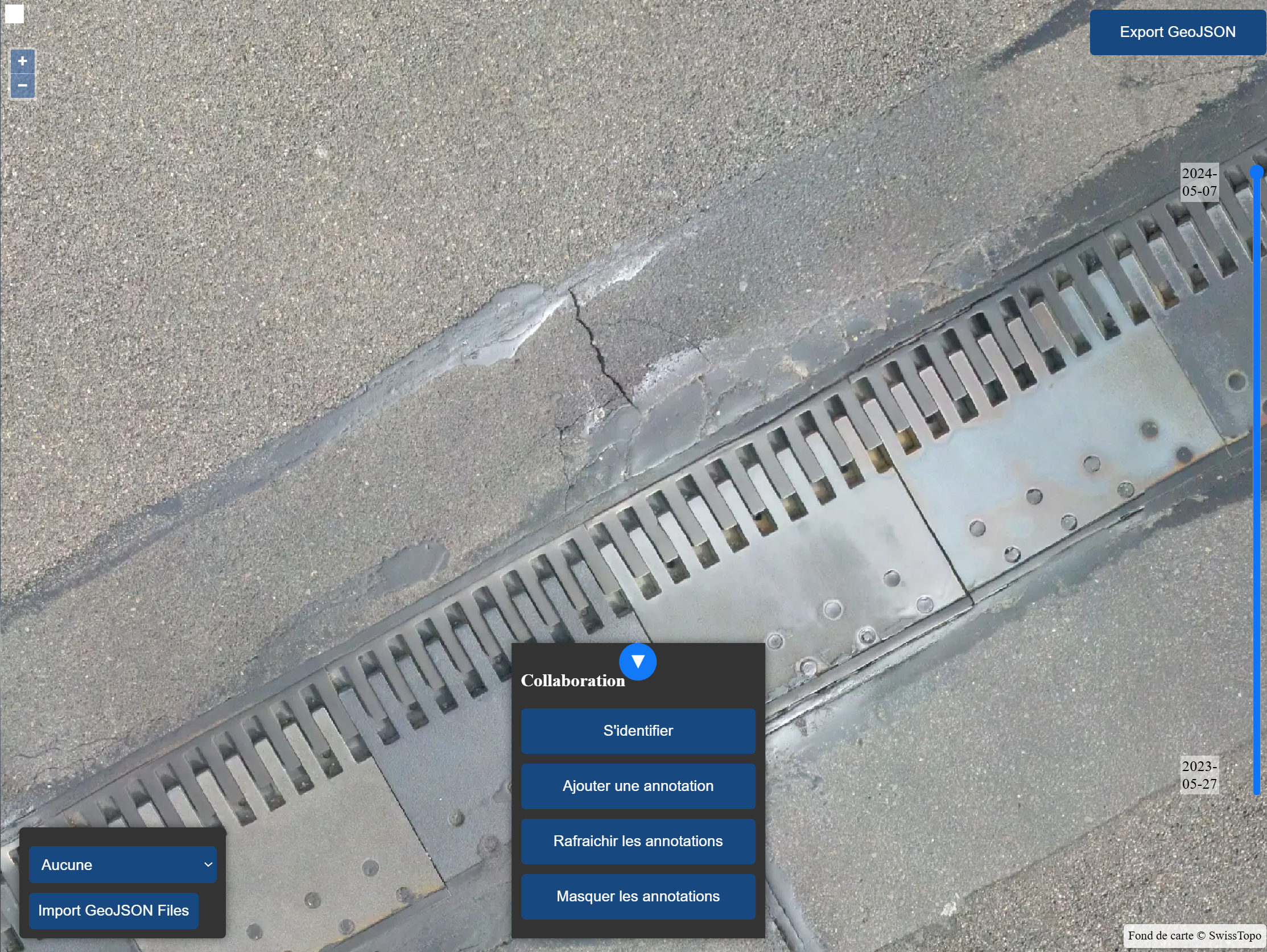
Task: Open the Aucune dropdown selector
Action: coord(122,864)
